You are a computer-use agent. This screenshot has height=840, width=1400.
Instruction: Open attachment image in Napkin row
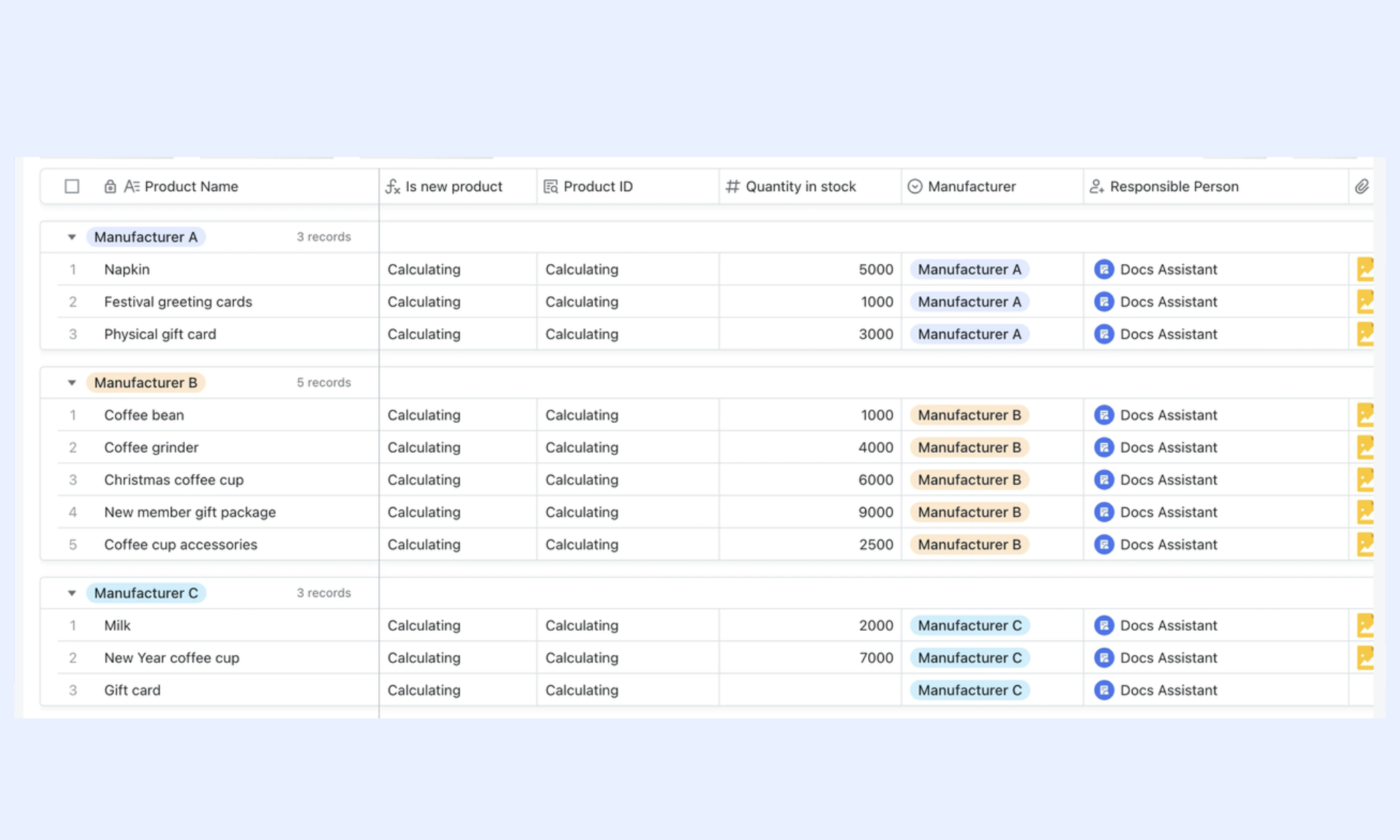click(1365, 269)
